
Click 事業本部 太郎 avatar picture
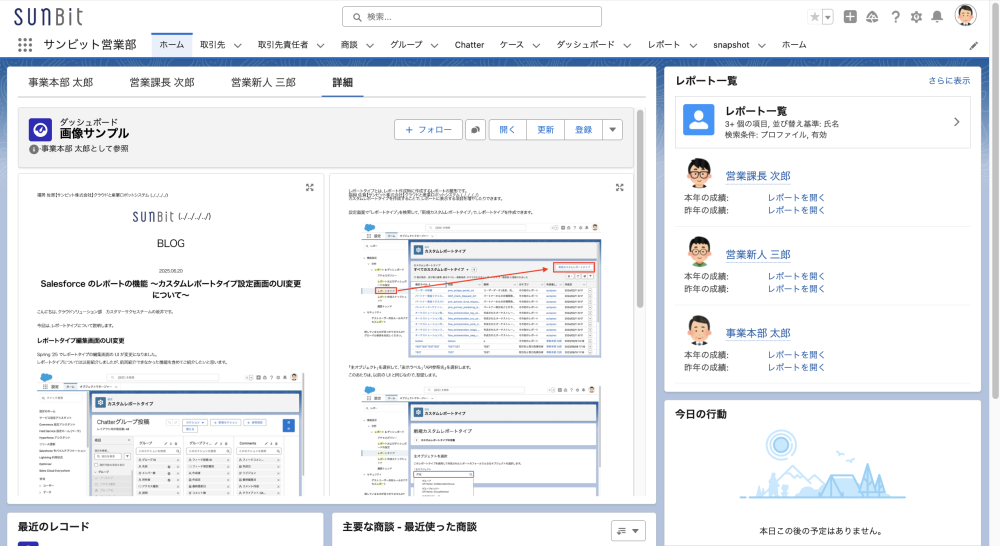tap(699, 330)
